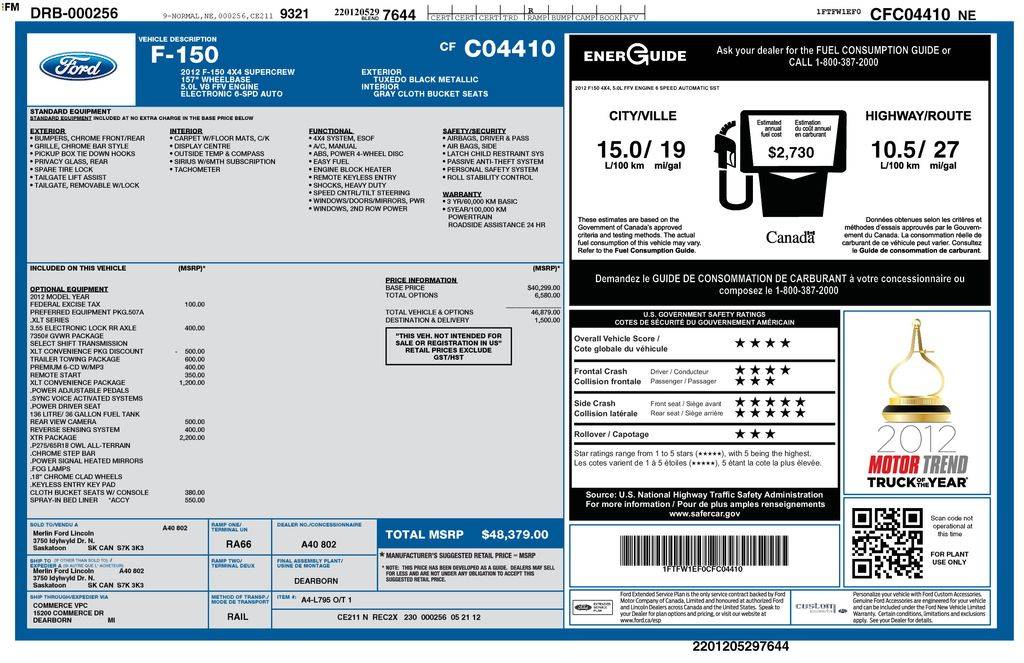
Task: Click the Ford Extended Service Plan logo
Action: point(592,607)
